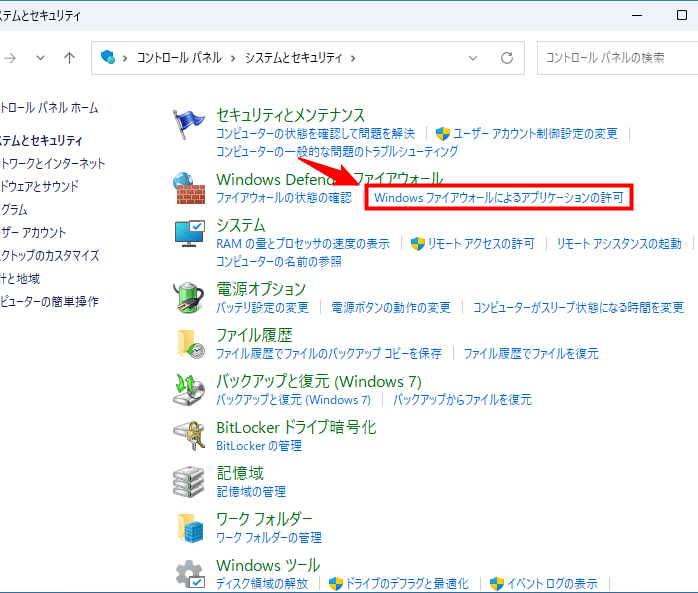Open コンピューターがスリープ状態になる時間を変更
698x593 pixels.
578,308
